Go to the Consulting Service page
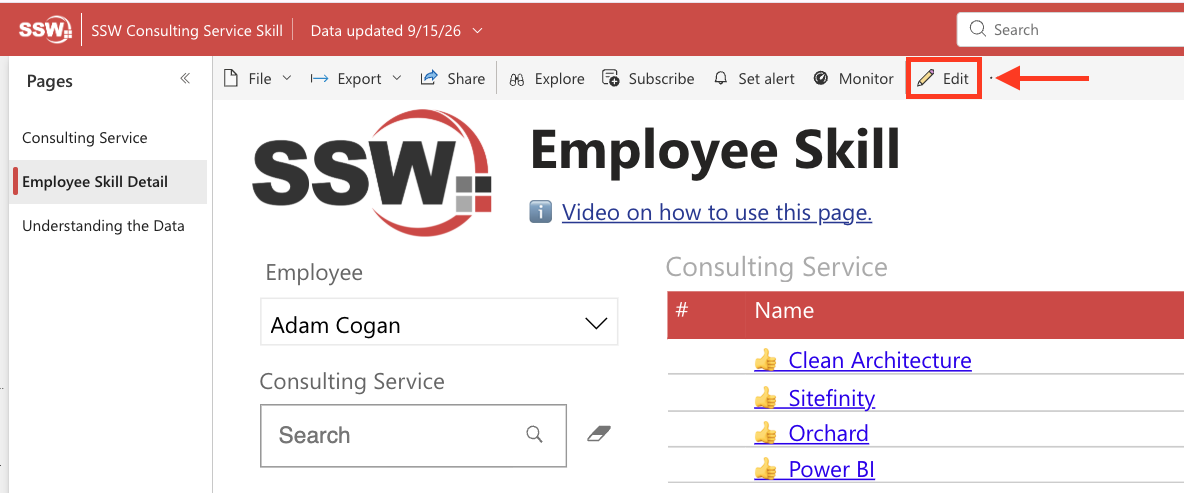 click(85, 138)
